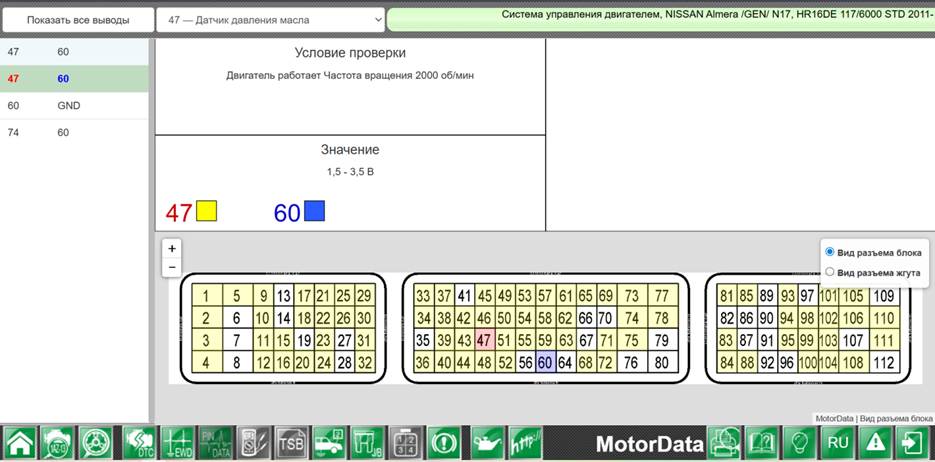Click the blue swatch next to 60
The height and width of the screenshot is (462, 935).
coord(314,211)
